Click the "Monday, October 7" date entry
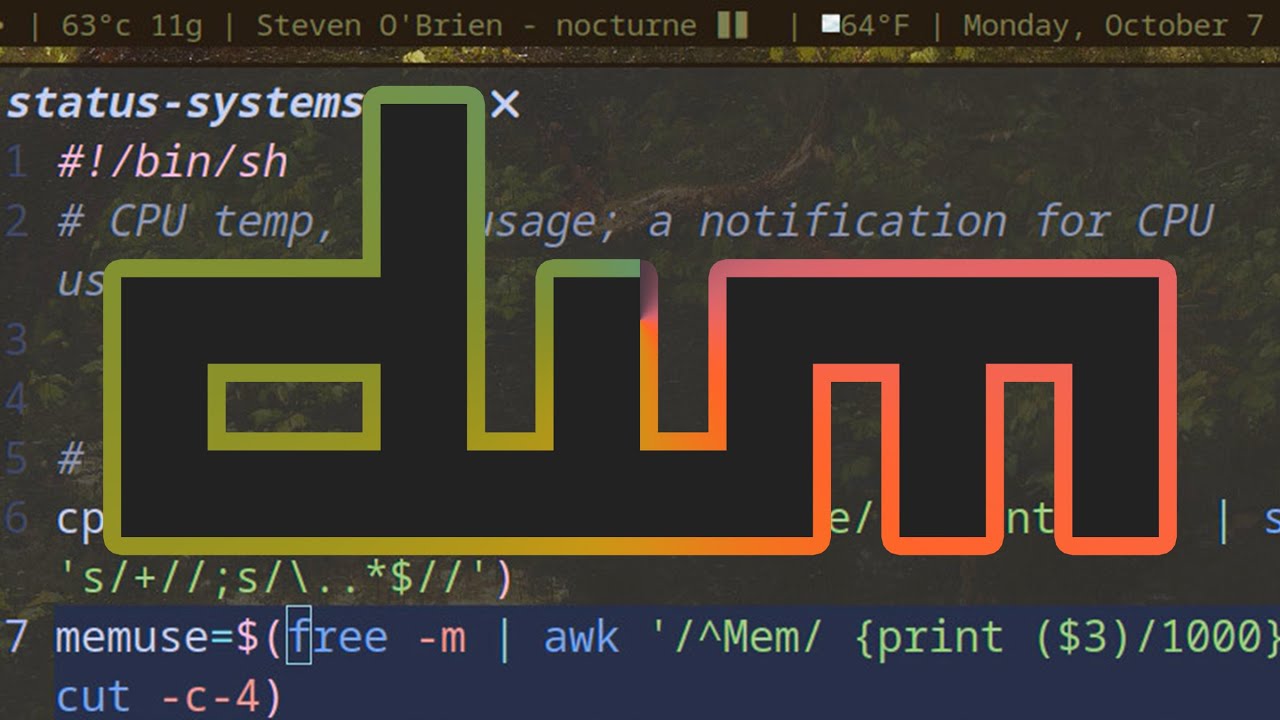This screenshot has height=720, width=1280. pyautogui.click(x=1113, y=25)
